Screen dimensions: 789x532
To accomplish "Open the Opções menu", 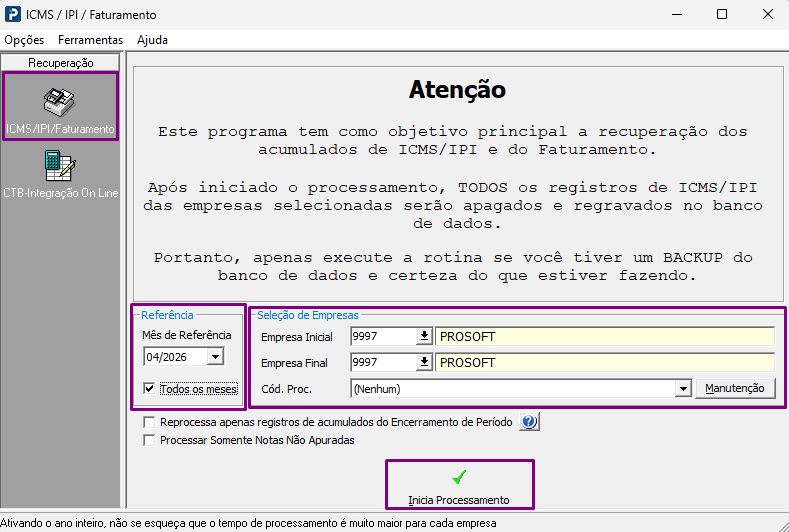I will 24,40.
